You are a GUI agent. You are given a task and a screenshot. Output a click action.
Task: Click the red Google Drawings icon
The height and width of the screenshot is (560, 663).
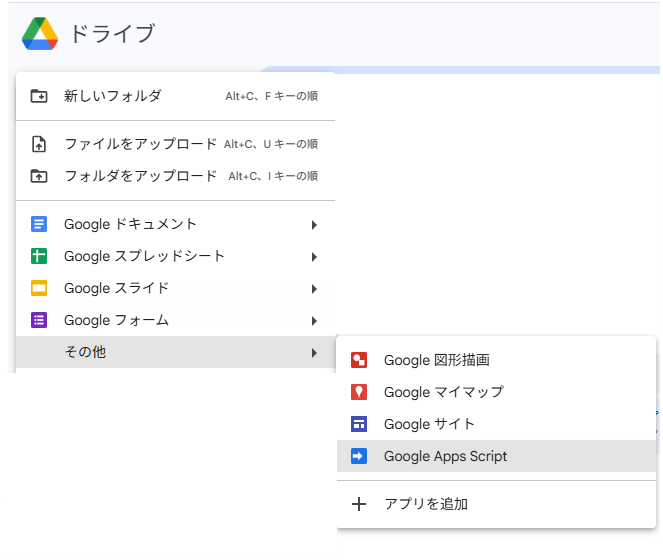pyautogui.click(x=359, y=360)
